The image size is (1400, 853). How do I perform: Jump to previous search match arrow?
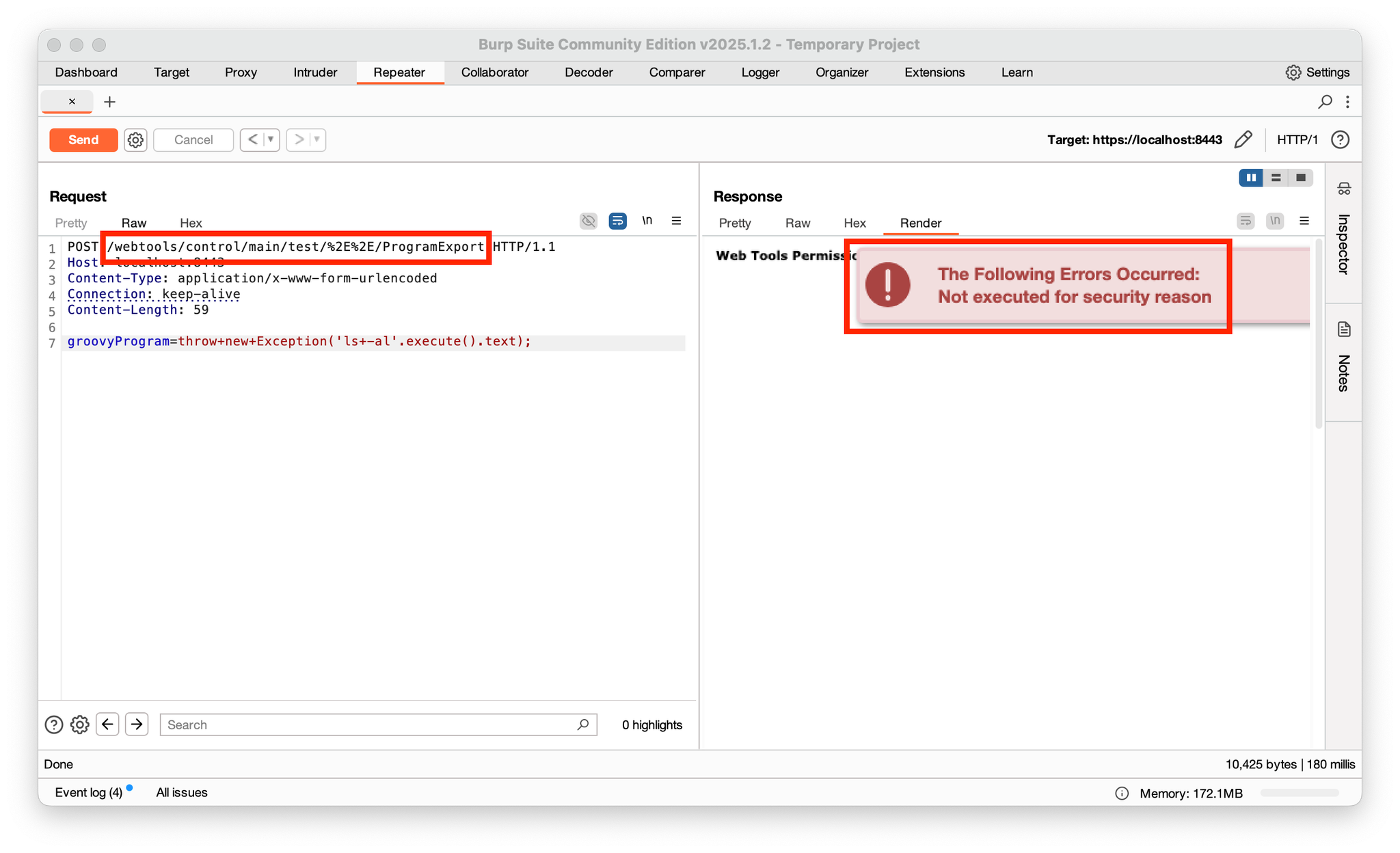tap(107, 725)
